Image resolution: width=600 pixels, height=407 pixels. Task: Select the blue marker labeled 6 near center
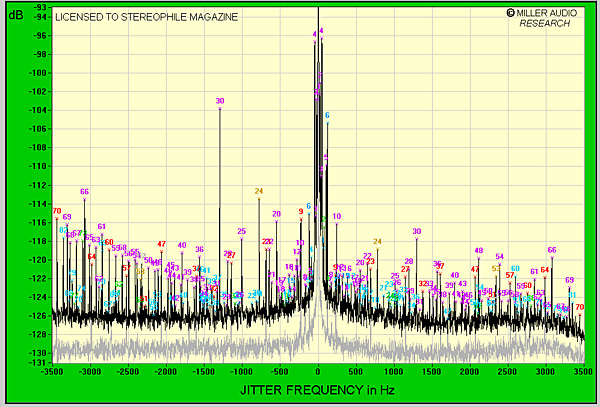click(327, 116)
